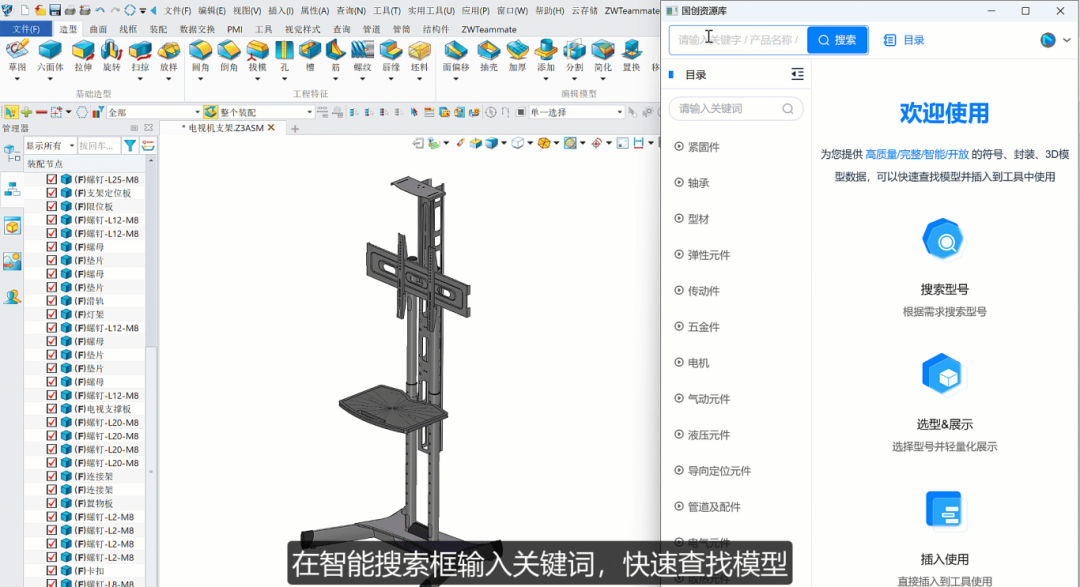Add a new document tab with plus

295,128
